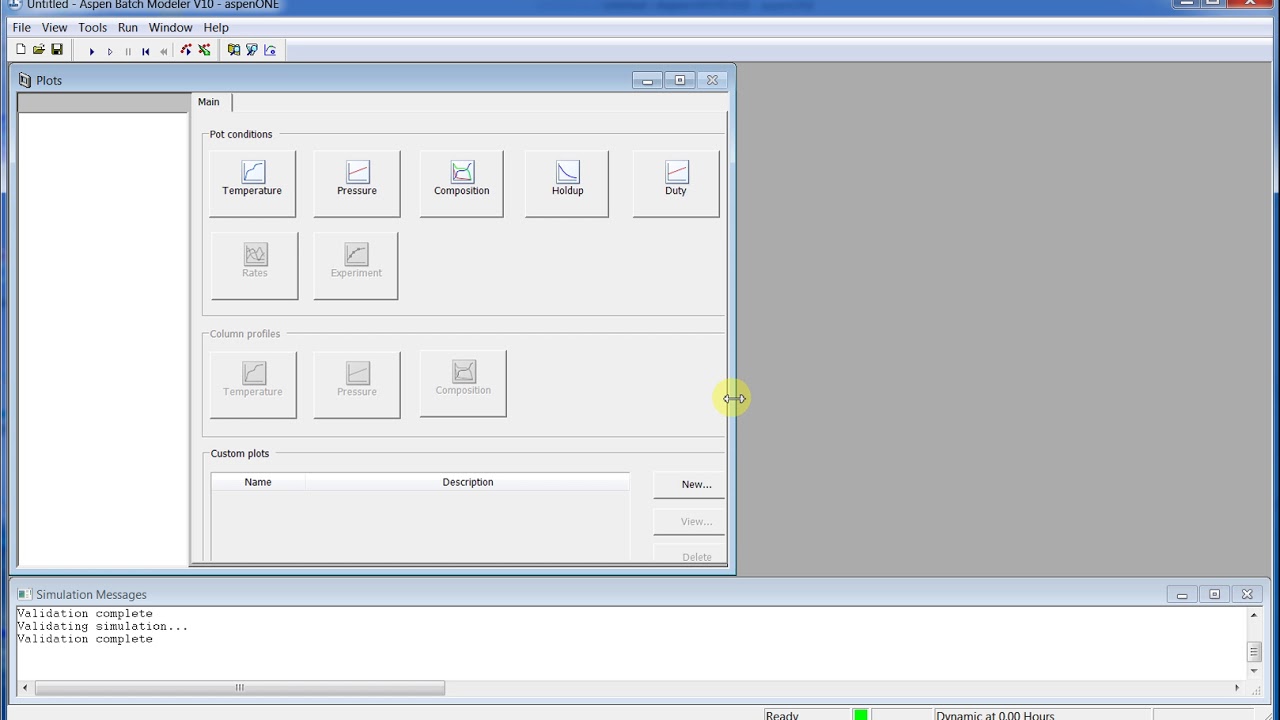
Task: Open the pot Composition plot
Action: click(462, 183)
